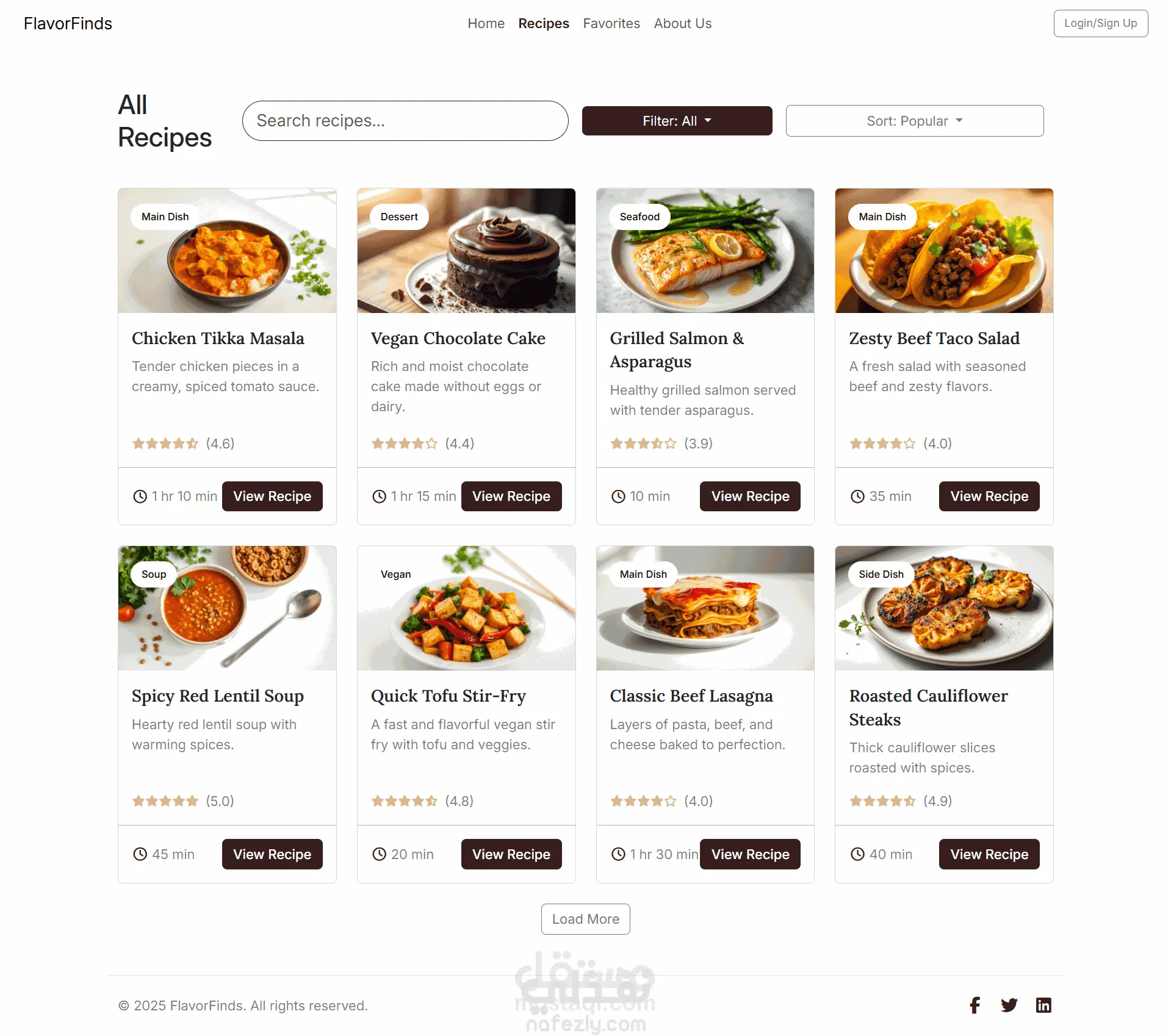Image resolution: width=1171 pixels, height=1036 pixels.
Task: Load More recipes button
Action: [x=585, y=919]
